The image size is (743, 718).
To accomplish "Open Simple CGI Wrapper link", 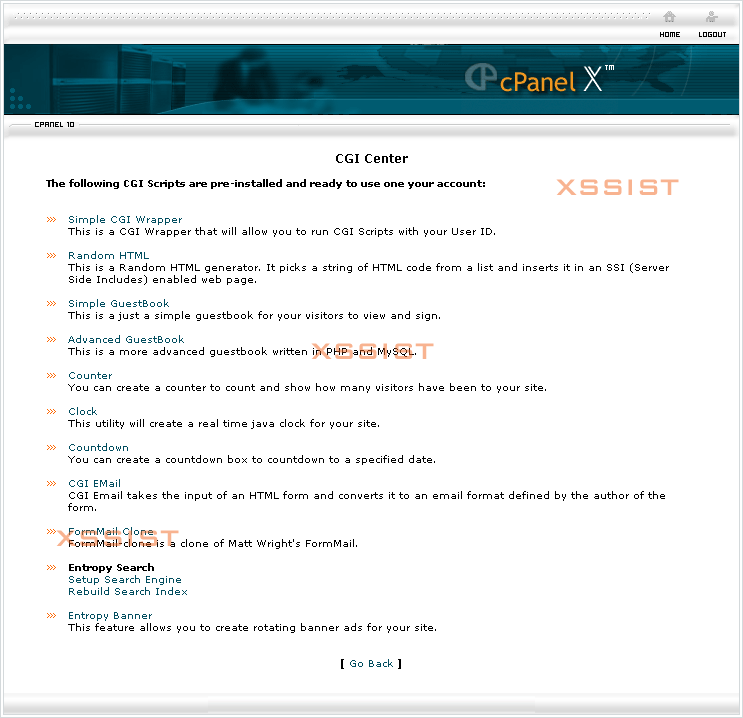I will tap(125, 220).
